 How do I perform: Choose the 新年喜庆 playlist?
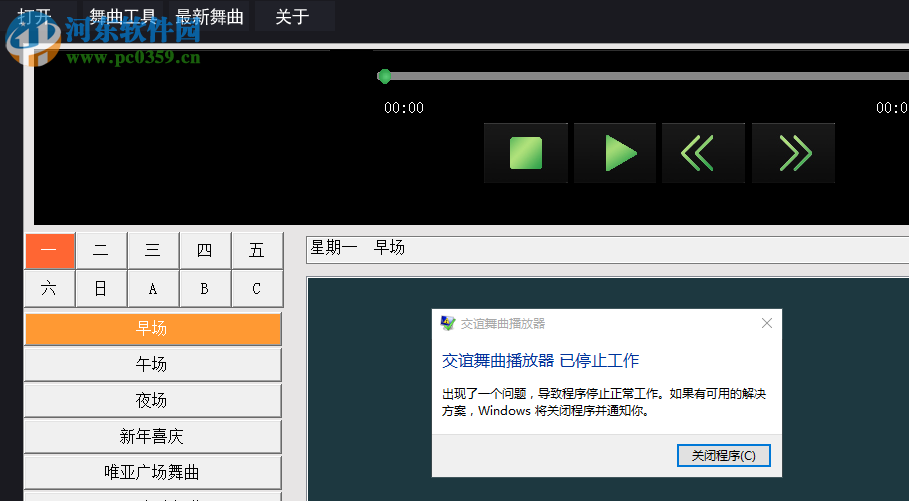pos(152,437)
